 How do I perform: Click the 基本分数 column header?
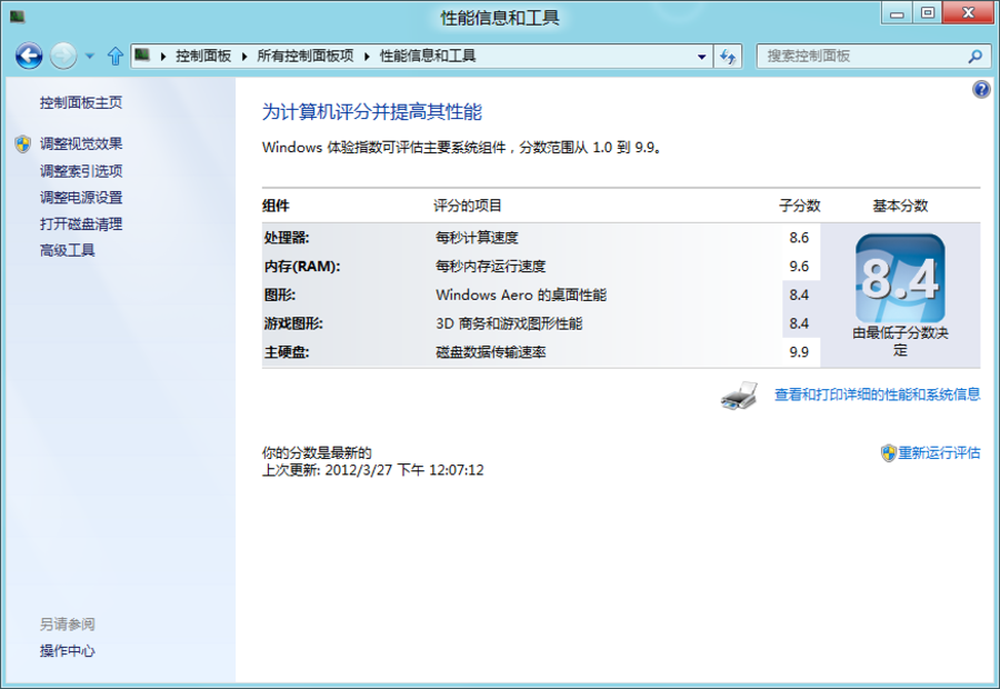click(900, 206)
